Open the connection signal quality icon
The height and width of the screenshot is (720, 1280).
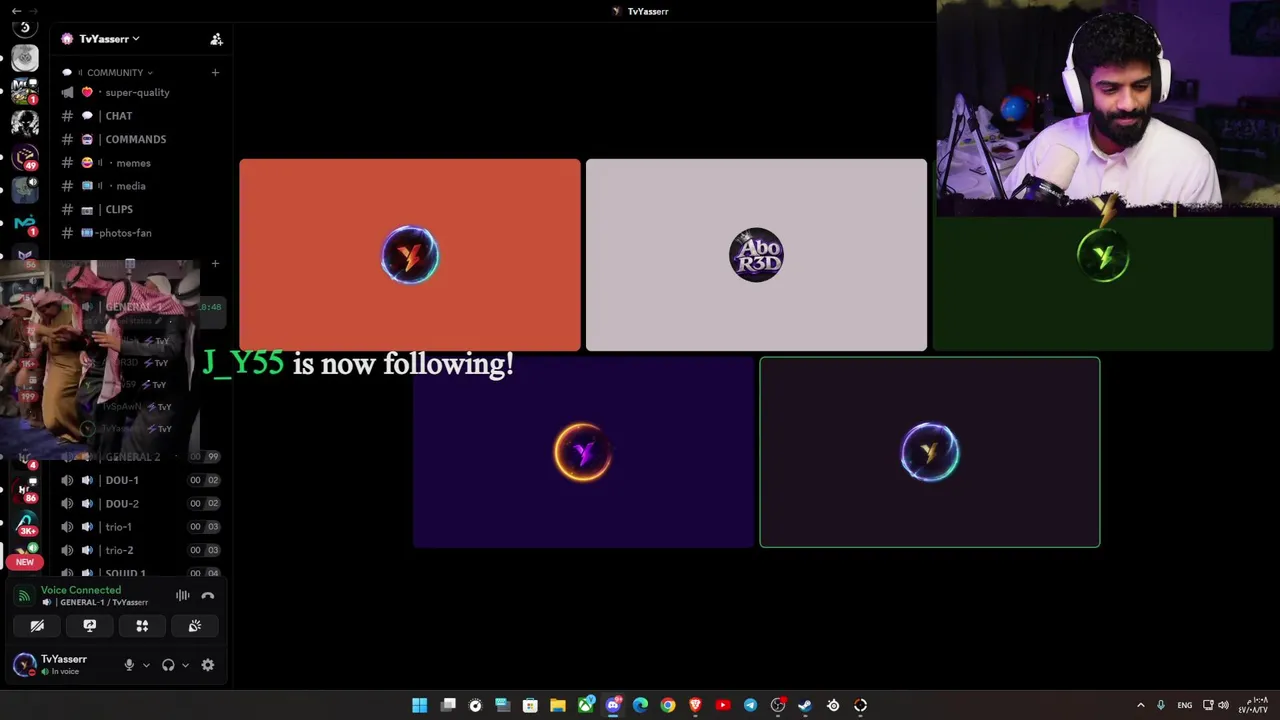(x=24, y=596)
